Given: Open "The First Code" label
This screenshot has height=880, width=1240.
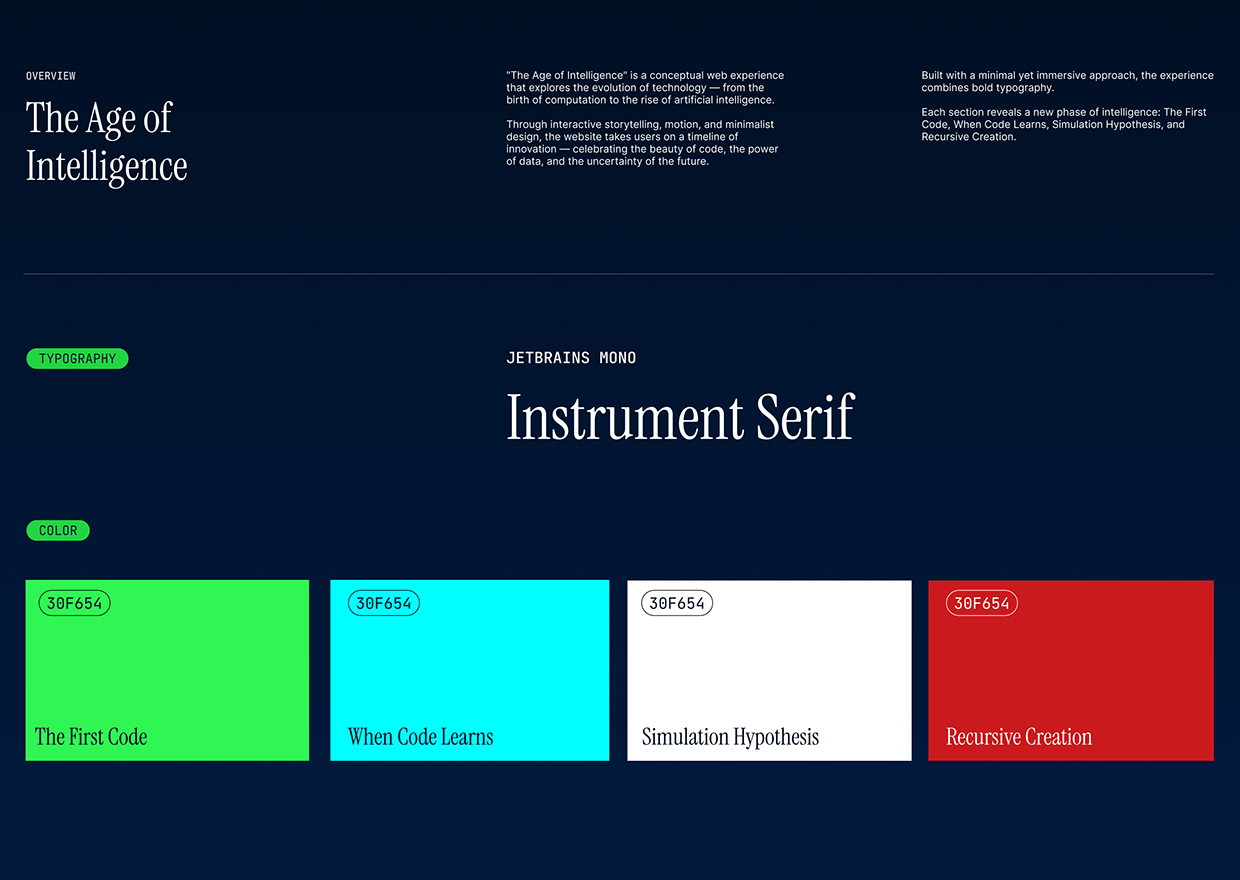Looking at the screenshot, I should pyautogui.click(x=91, y=737).
